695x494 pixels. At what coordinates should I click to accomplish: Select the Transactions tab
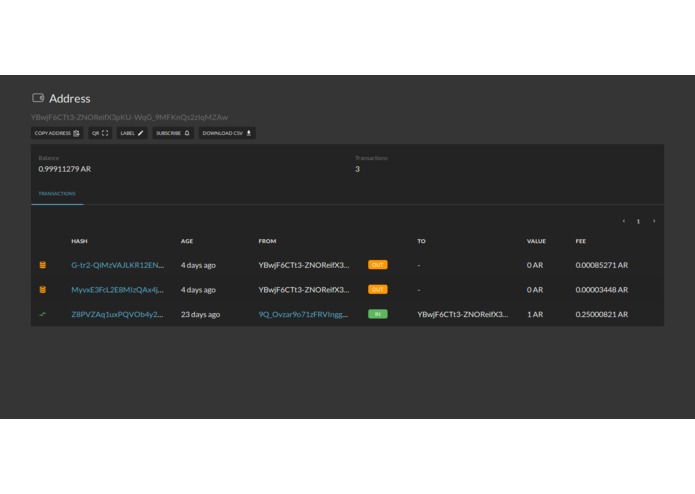57,194
